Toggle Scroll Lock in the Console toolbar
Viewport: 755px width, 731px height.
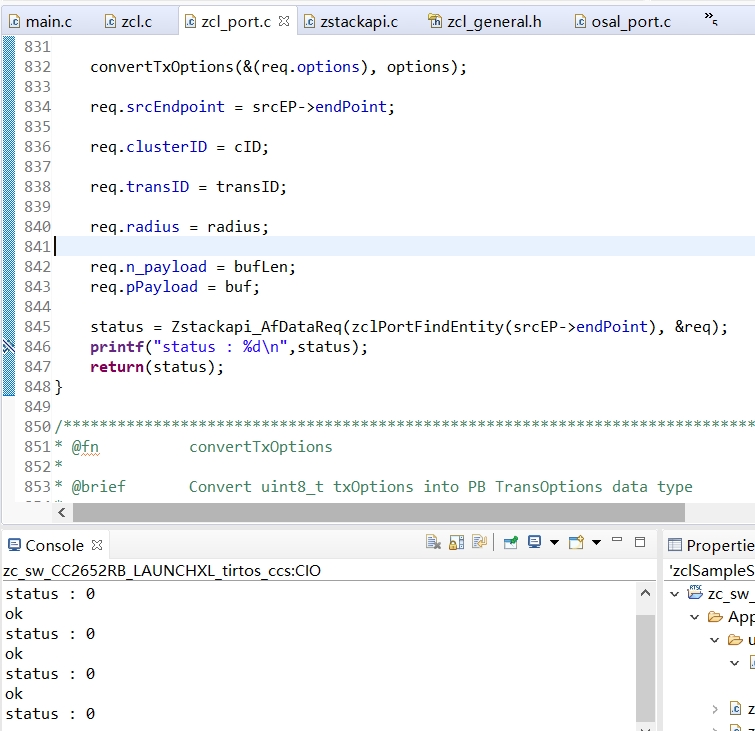click(x=456, y=542)
